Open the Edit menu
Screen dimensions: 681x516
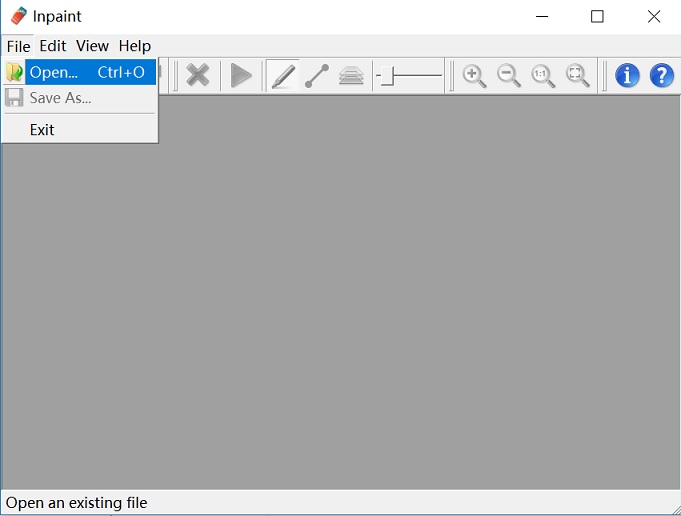pos(53,46)
